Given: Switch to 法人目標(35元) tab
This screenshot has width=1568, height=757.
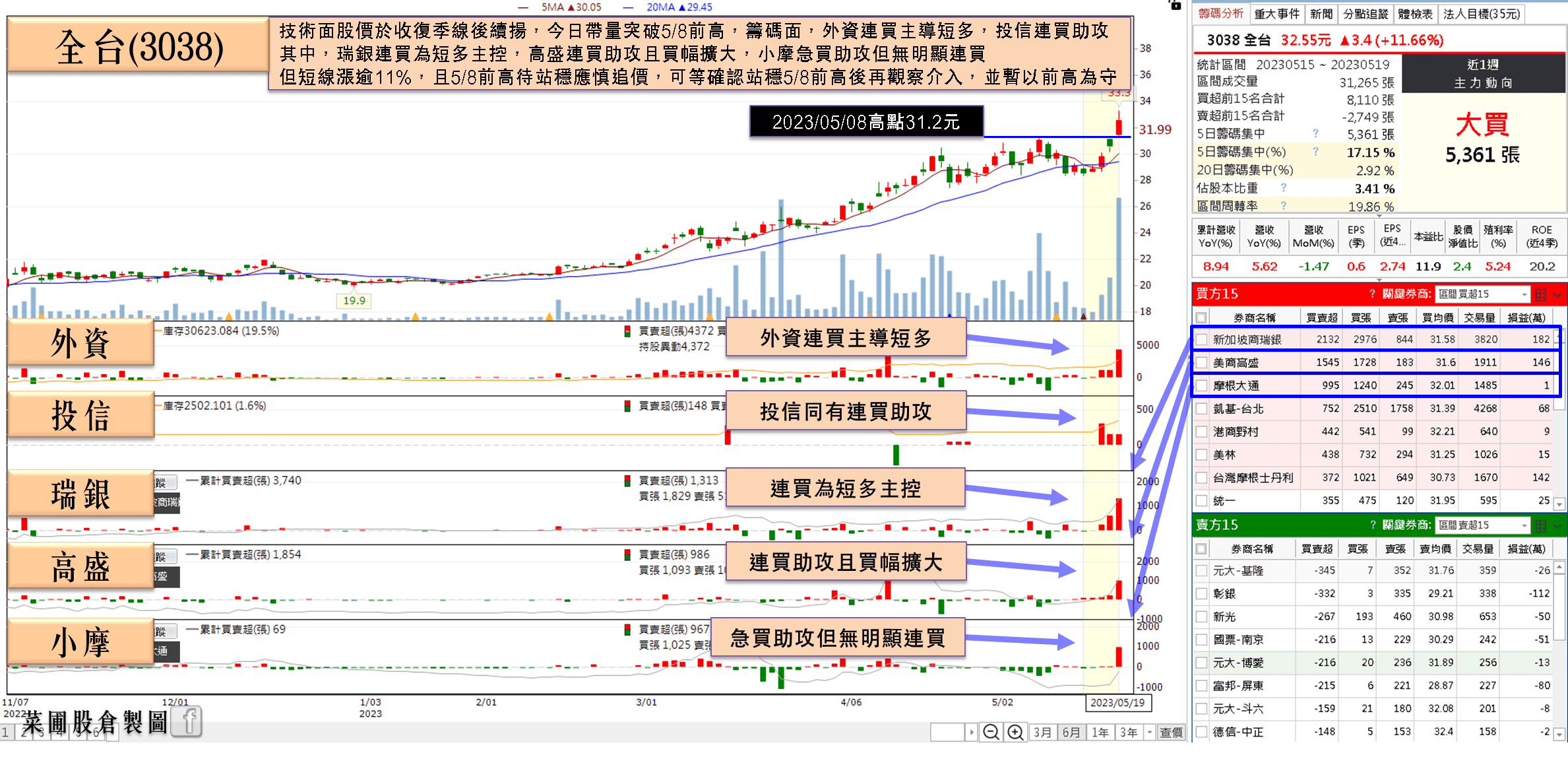Looking at the screenshot, I should 1482,14.
